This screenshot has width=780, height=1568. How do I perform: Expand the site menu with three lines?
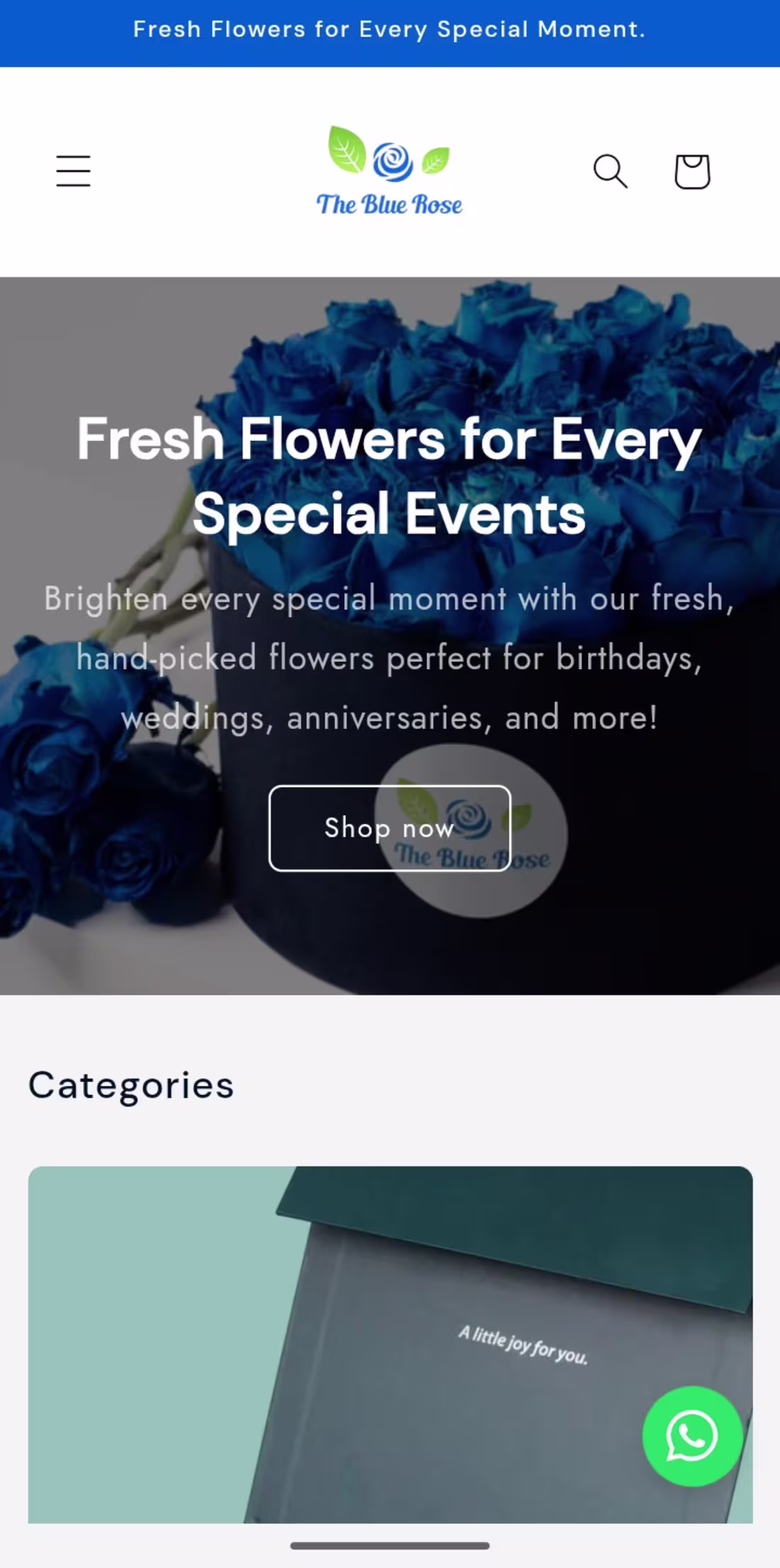[72, 170]
